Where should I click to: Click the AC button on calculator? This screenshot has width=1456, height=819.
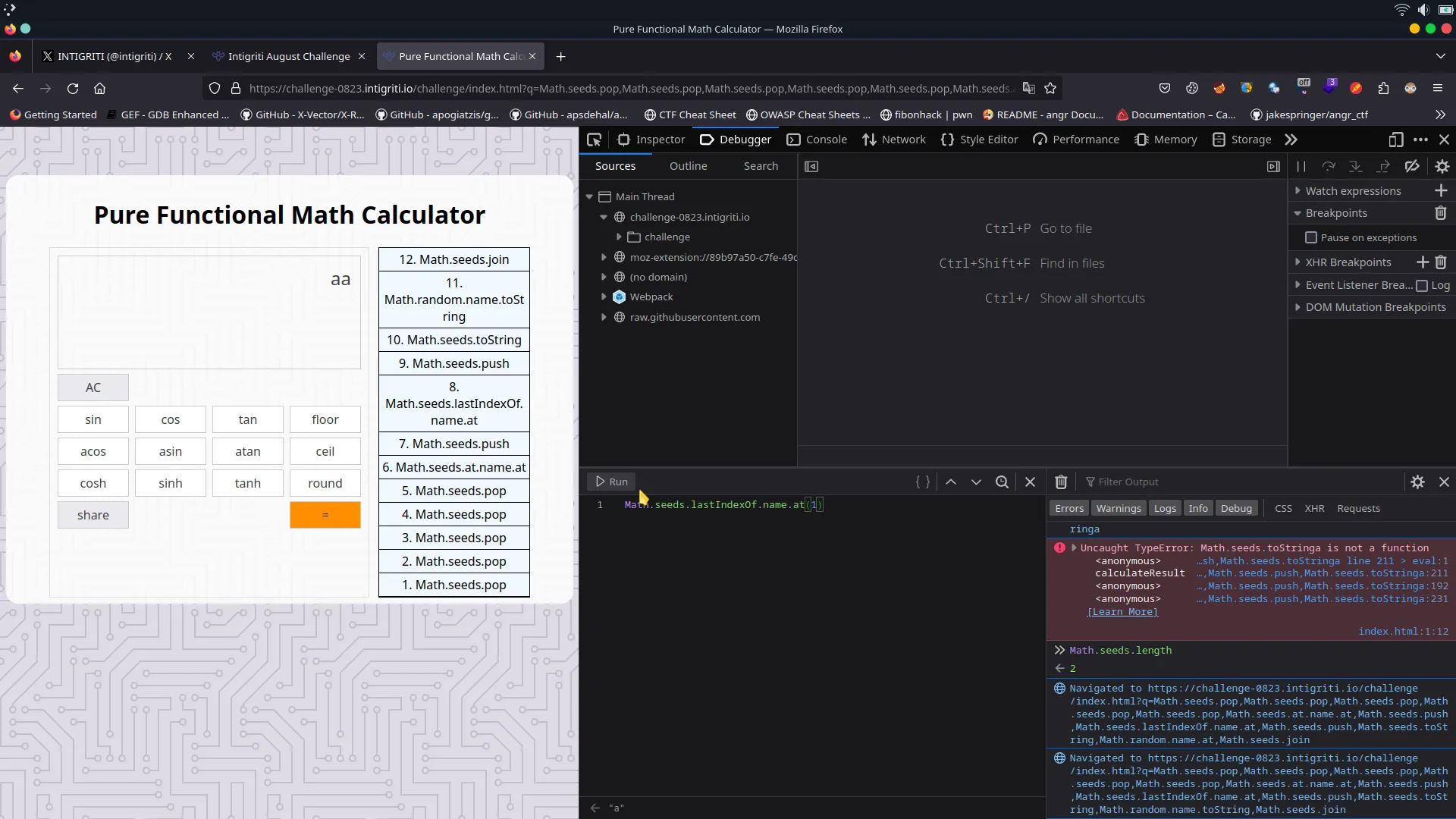(93, 387)
